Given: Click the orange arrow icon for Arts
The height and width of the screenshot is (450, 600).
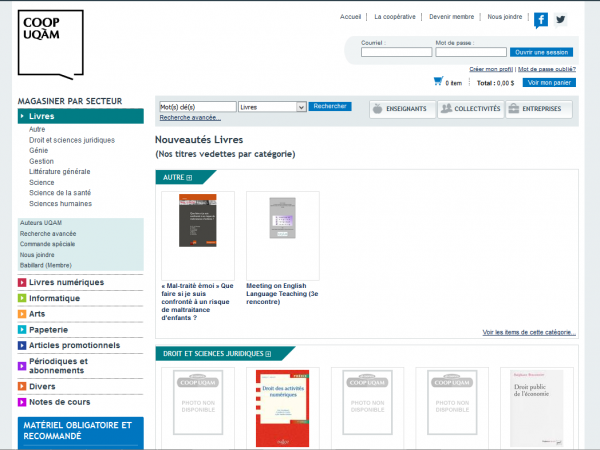Looking at the screenshot, I should [x=22, y=314].
